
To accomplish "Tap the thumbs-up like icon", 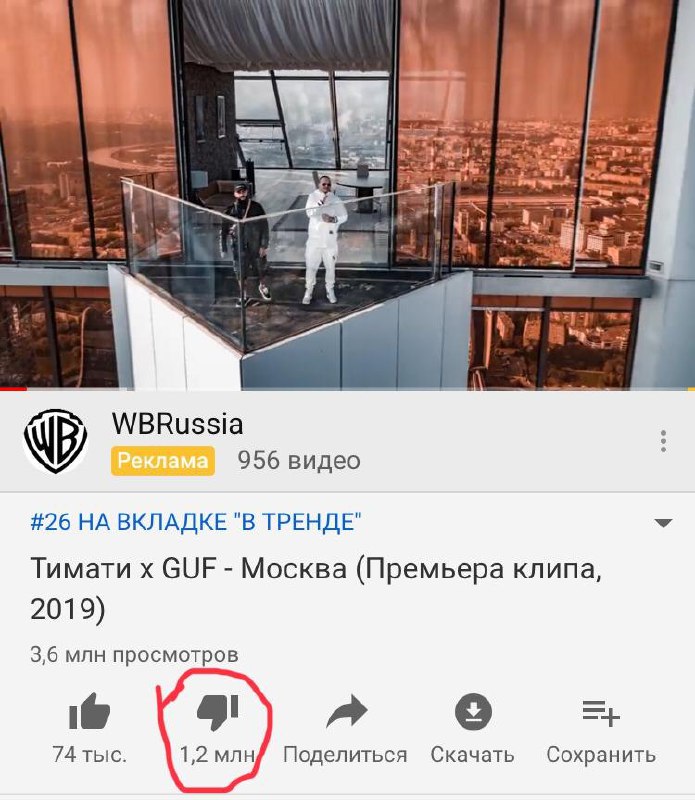I will [x=90, y=711].
